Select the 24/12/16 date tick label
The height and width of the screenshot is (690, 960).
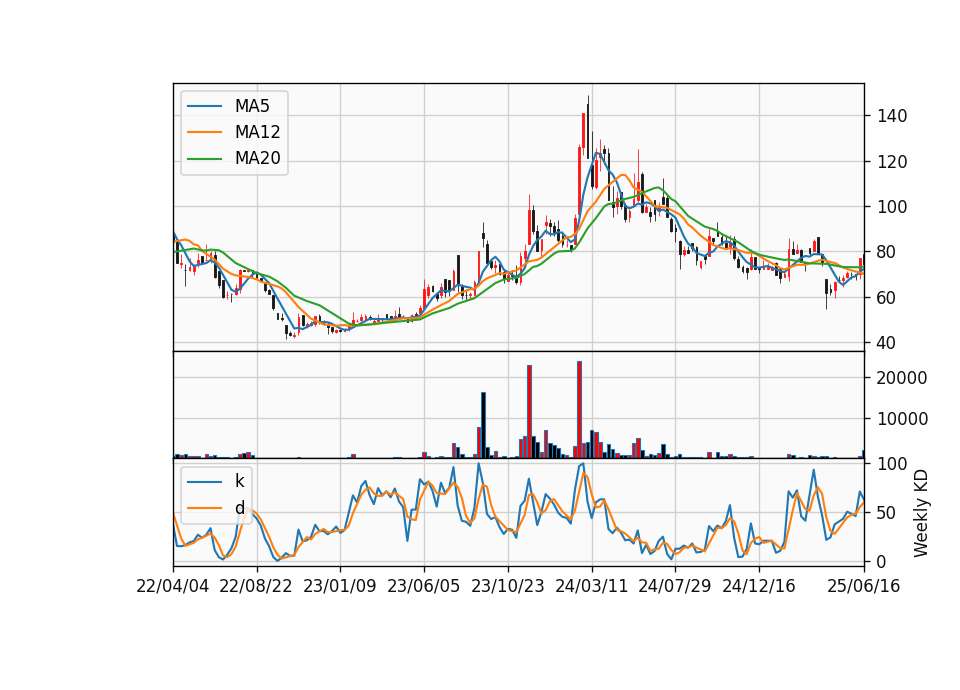(759, 586)
